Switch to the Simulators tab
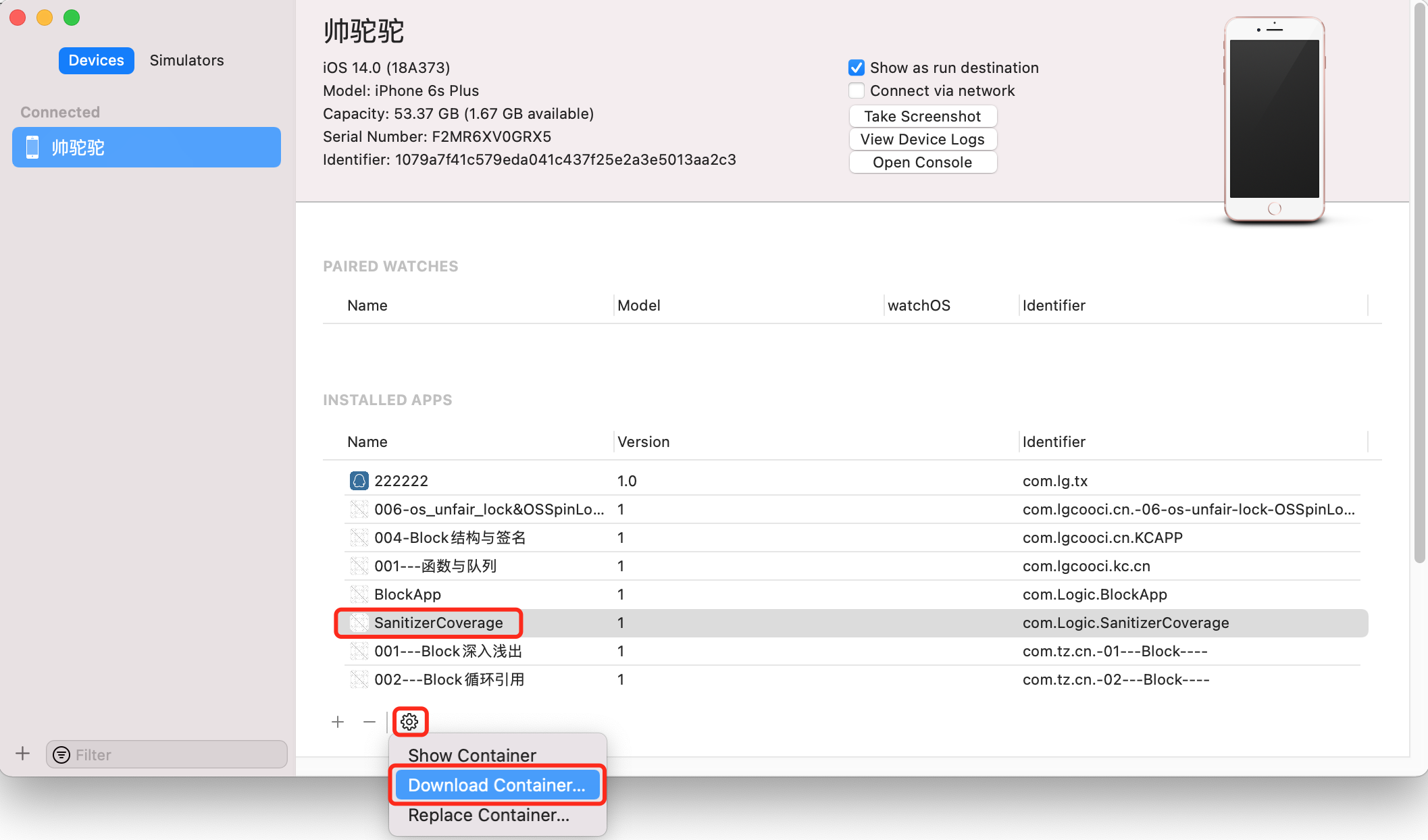1428x840 pixels. point(186,60)
